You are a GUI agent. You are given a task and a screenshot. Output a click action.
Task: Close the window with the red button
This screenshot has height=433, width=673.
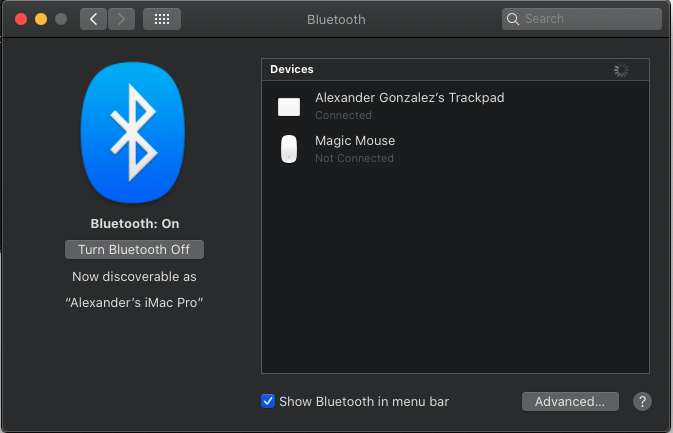click(21, 19)
